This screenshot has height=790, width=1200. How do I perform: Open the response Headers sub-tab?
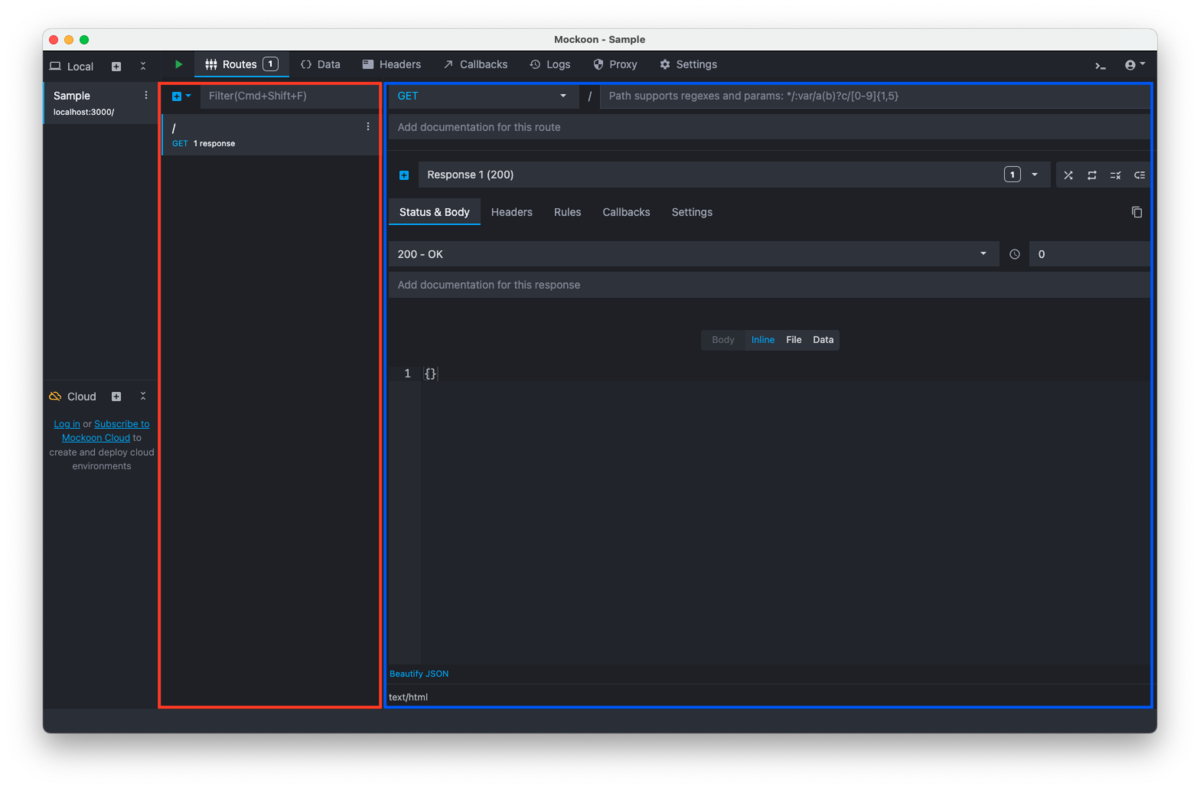(x=512, y=212)
